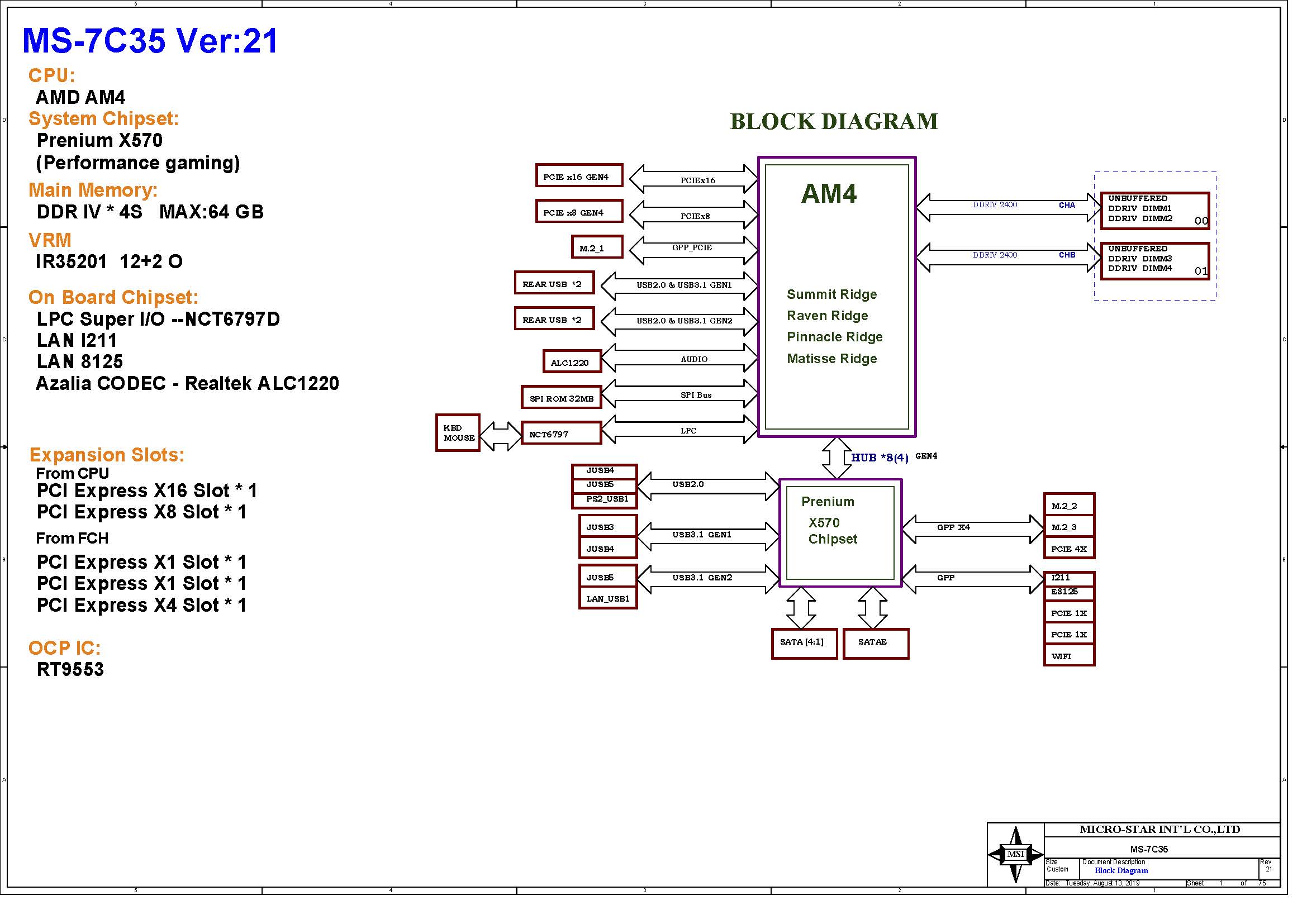Click the M.2_2 slot box
The width and height of the screenshot is (1307, 924).
pos(1068,505)
